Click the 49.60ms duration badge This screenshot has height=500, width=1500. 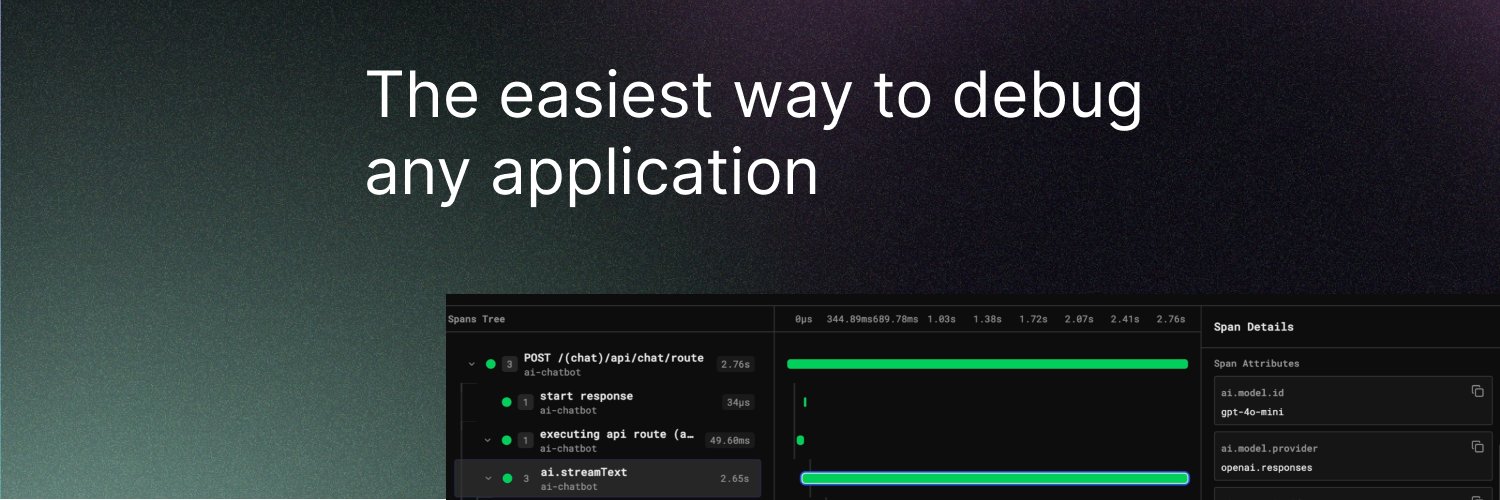coord(729,440)
